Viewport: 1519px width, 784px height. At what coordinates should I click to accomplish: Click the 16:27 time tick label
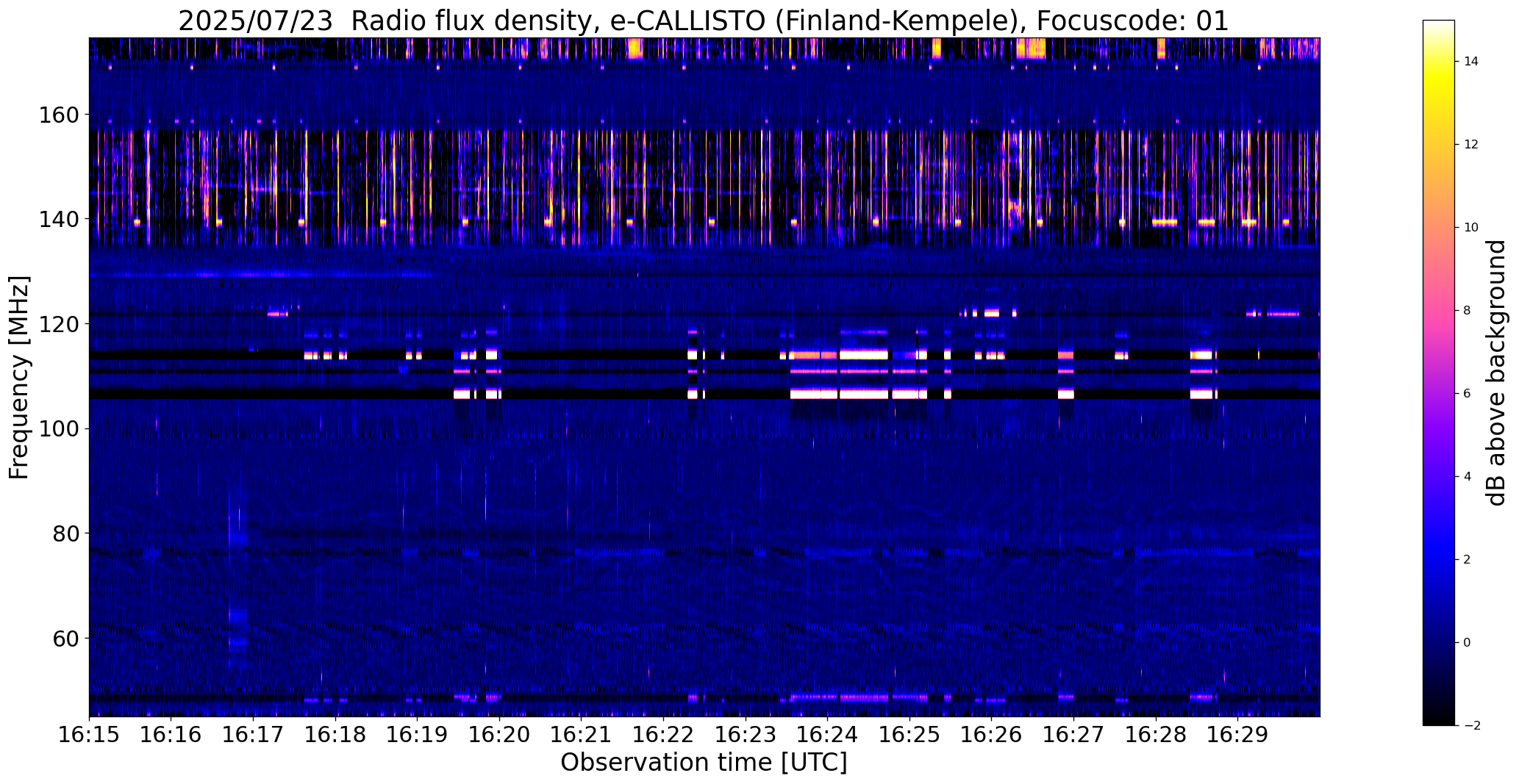click(x=1073, y=735)
